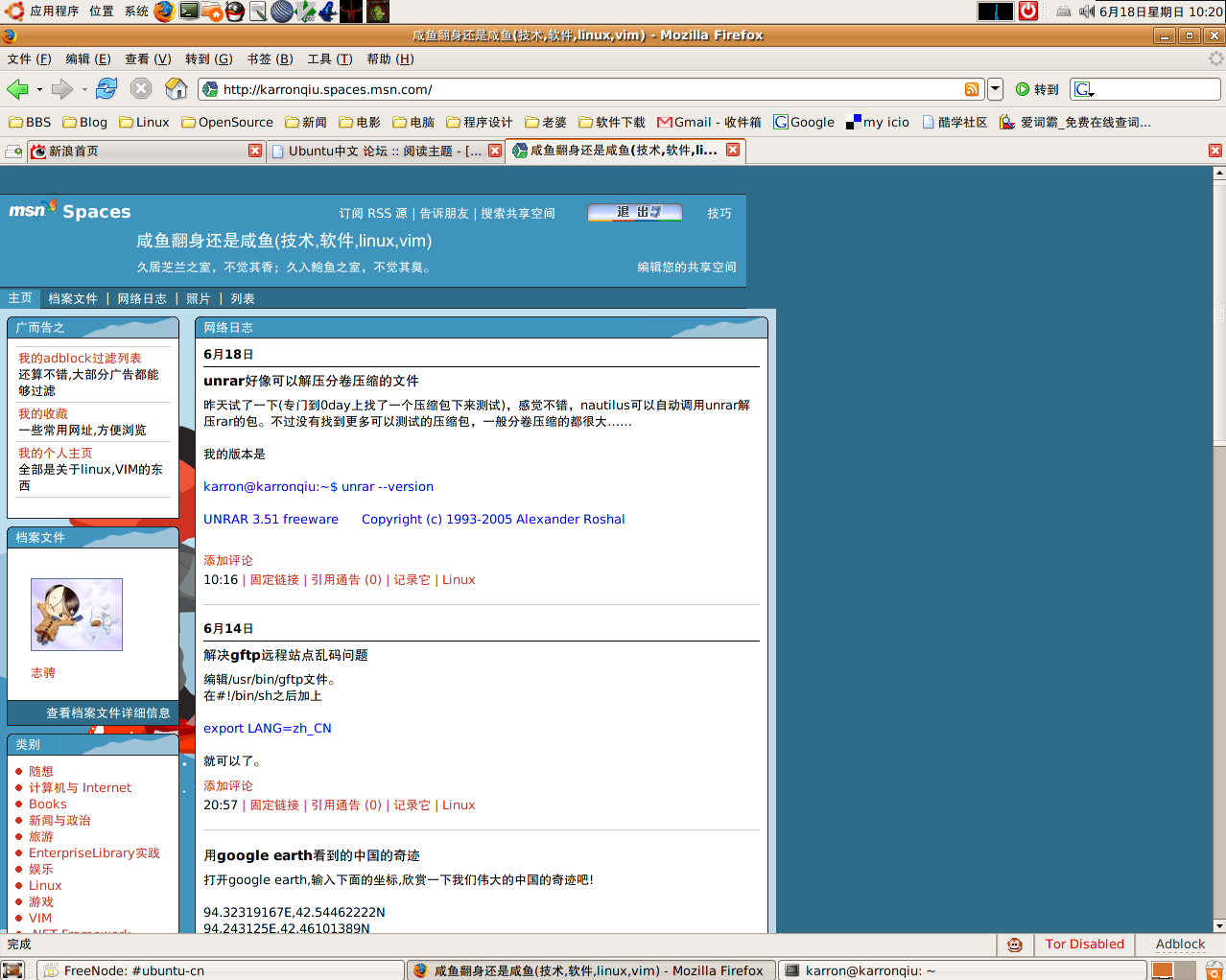
Task: Click the printer icon in top panel
Action: coord(1064,12)
